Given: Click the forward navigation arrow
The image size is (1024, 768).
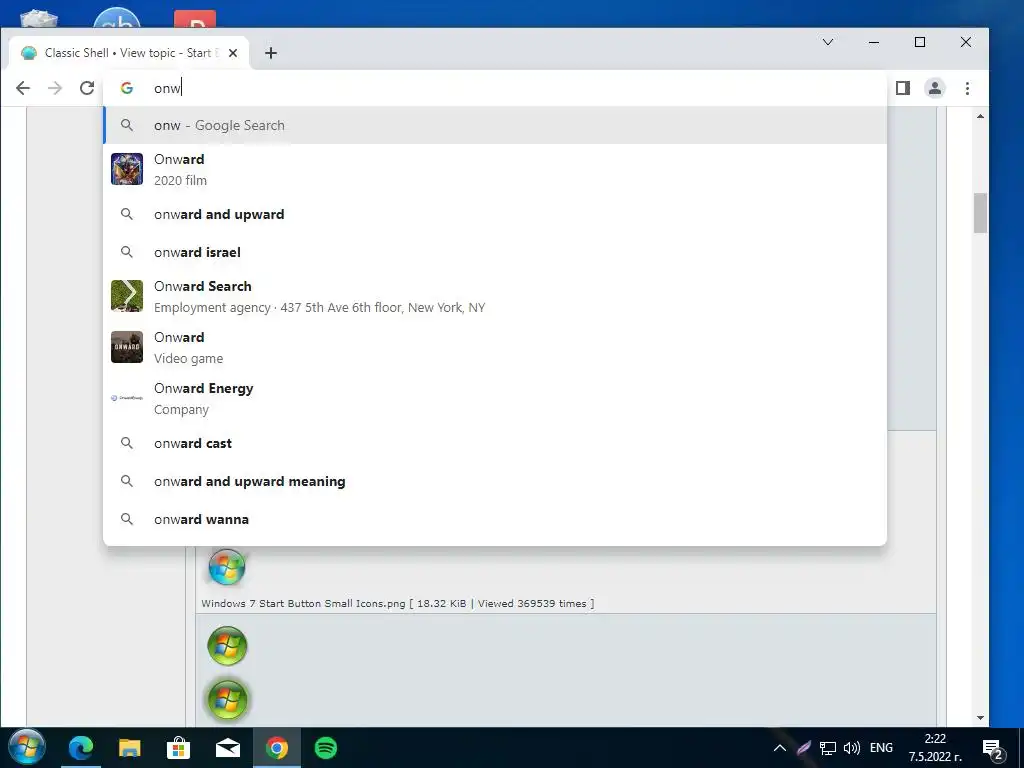Looking at the screenshot, I should [x=55, y=88].
